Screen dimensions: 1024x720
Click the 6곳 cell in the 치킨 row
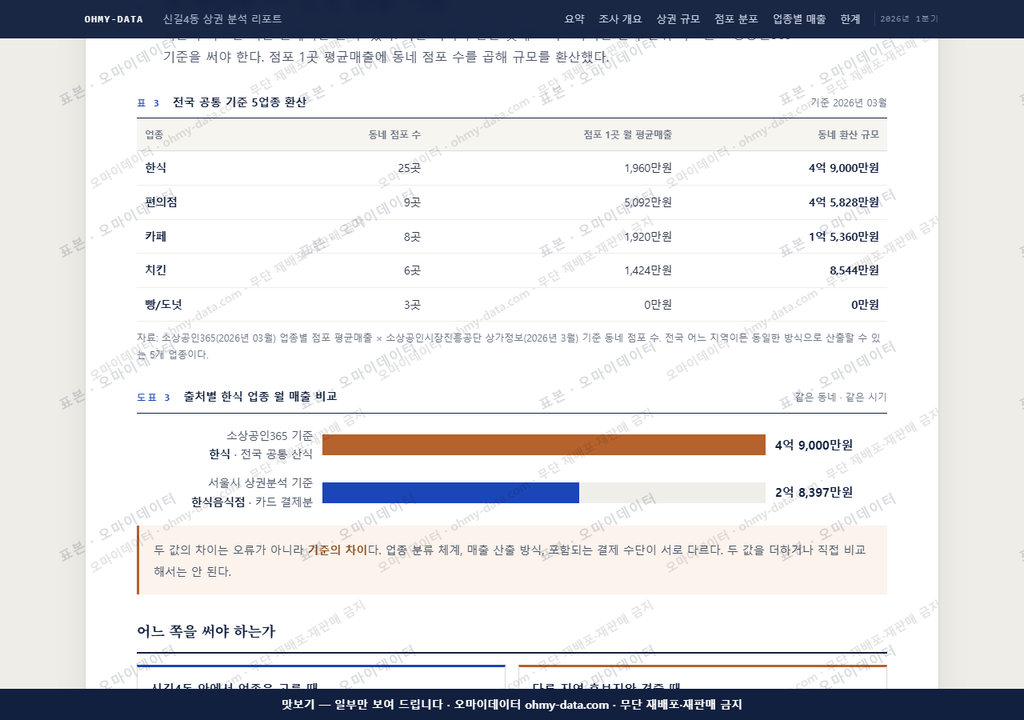[x=412, y=270]
